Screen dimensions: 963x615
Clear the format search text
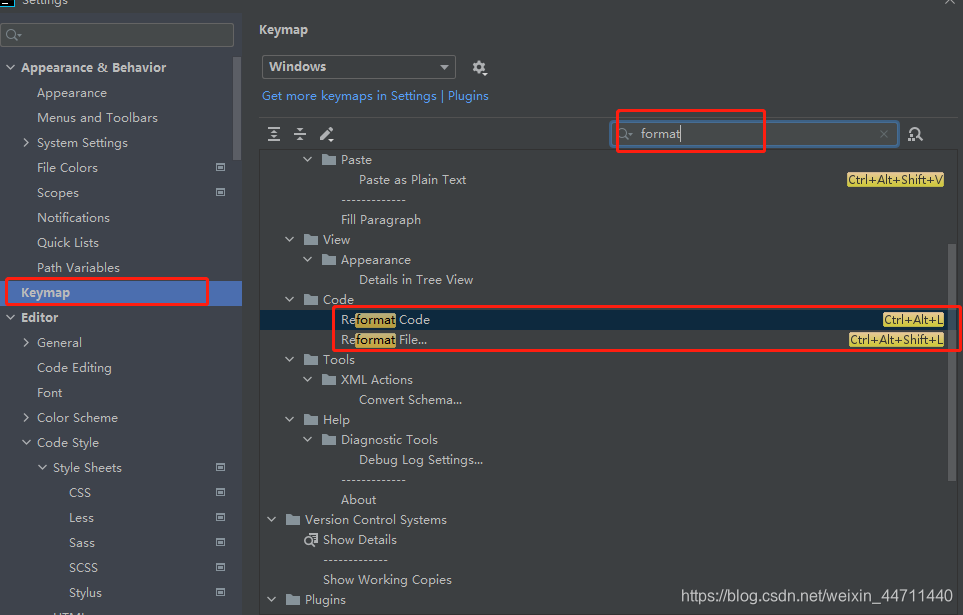coord(884,134)
